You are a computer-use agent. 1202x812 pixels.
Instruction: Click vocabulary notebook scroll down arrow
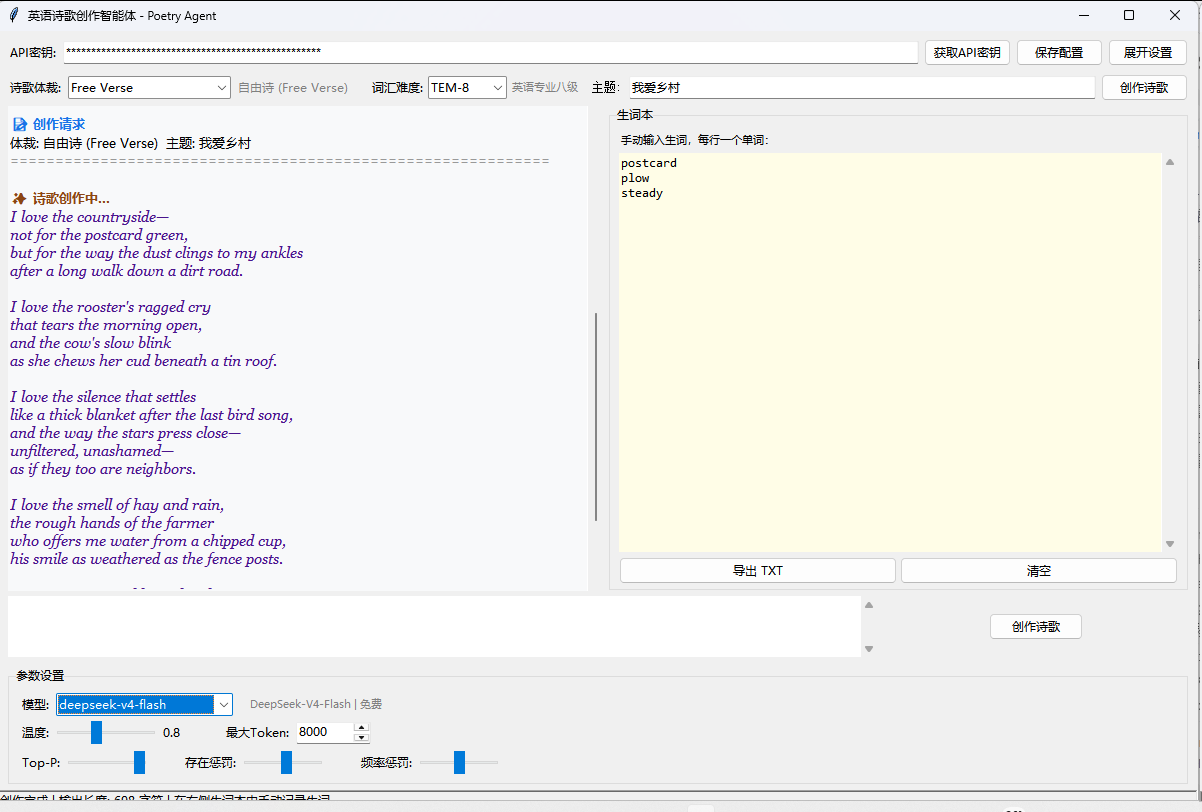click(x=1170, y=544)
